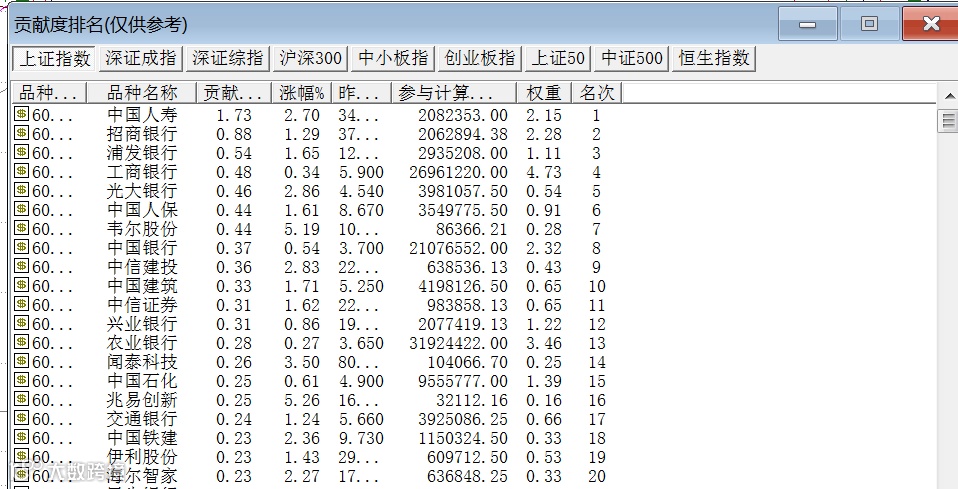
Task: Click the stock icon beside 兆易创新
Action: [x=21, y=398]
